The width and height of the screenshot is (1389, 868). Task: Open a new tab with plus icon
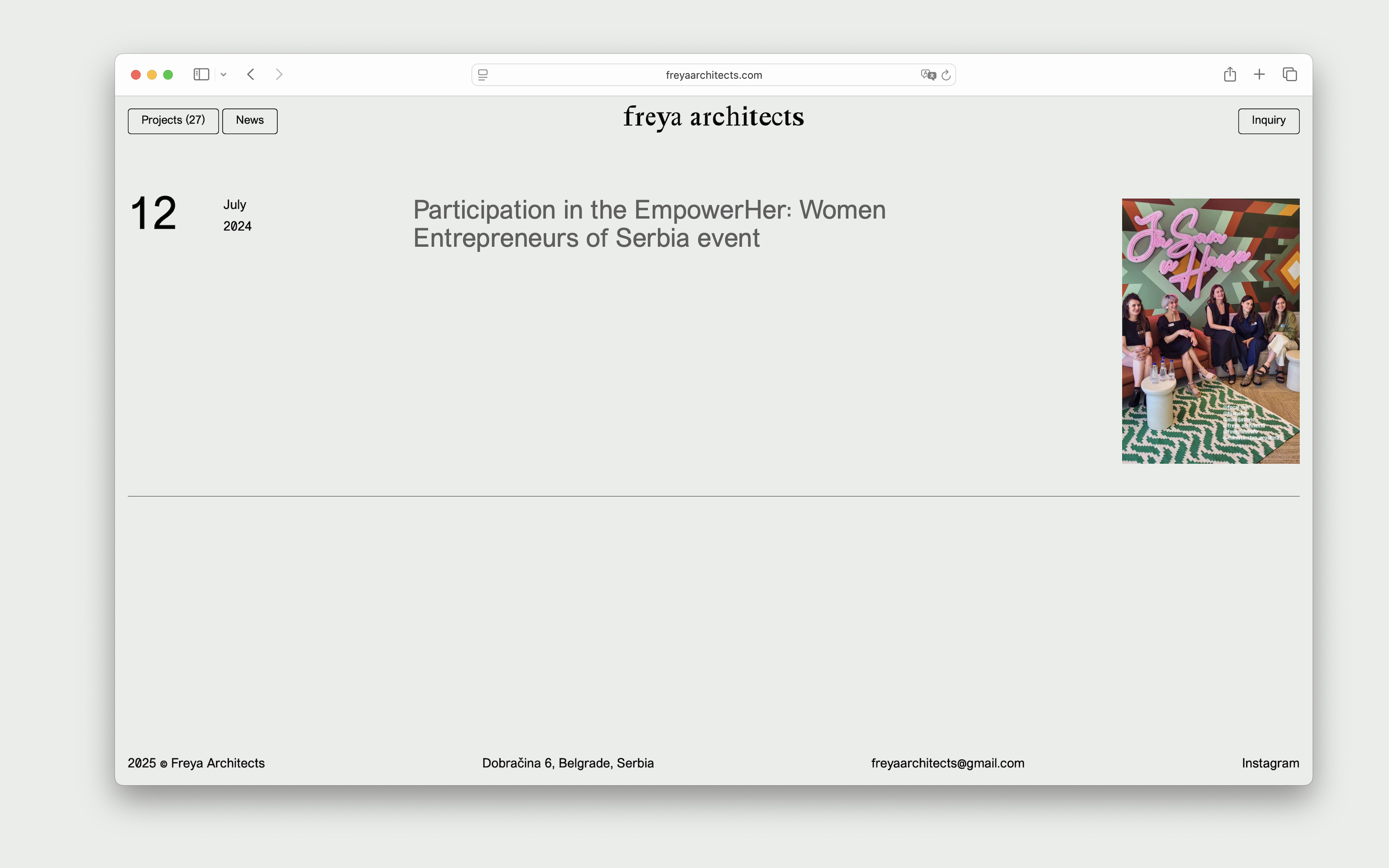click(x=1259, y=75)
